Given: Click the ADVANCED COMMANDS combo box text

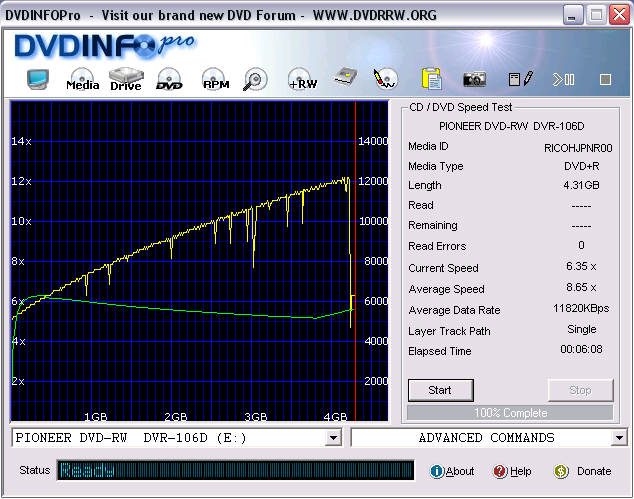Looking at the screenshot, I should [486, 438].
